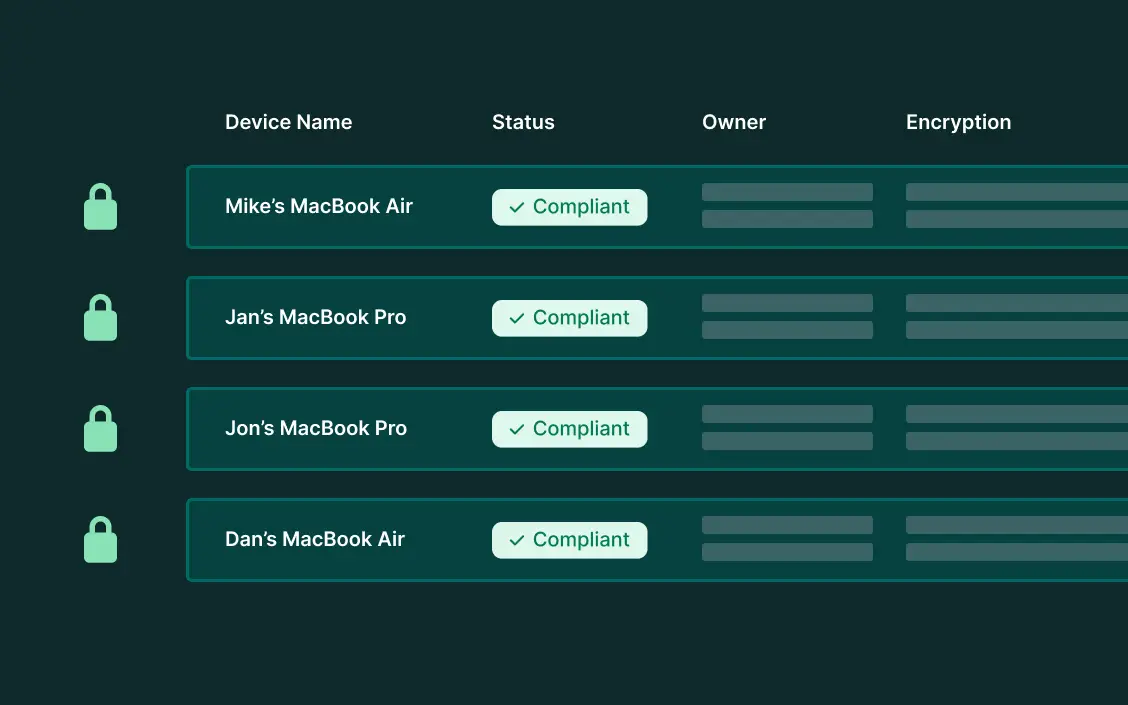This screenshot has width=1128, height=705.
Task: Click the Encryption placeholder in Jan's MacBook Pro row
Action: [1016, 317]
